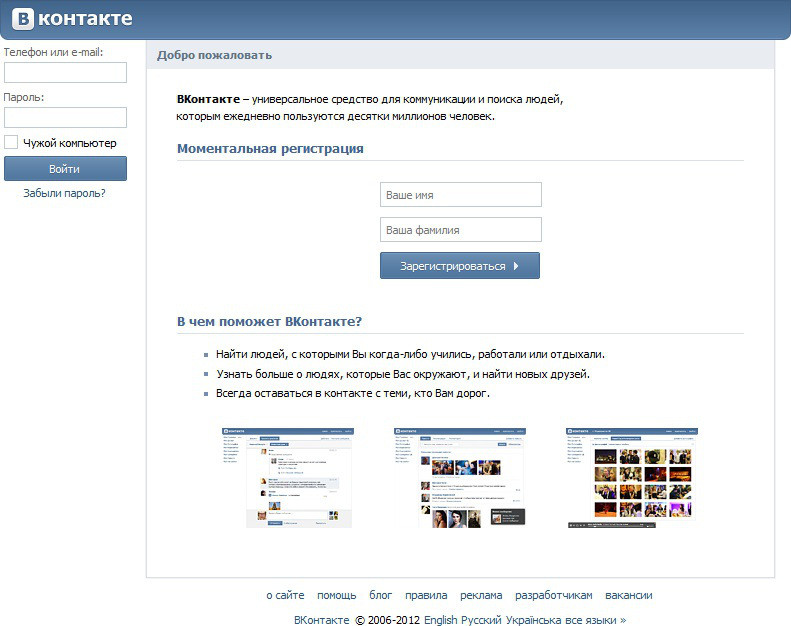
Task: Switch the site language to English
Action: pos(440,620)
